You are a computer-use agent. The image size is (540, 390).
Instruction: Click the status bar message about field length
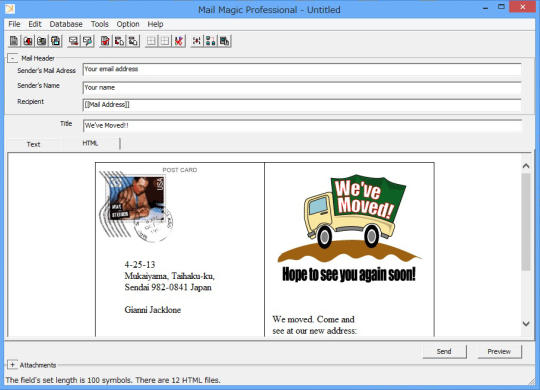click(113, 380)
